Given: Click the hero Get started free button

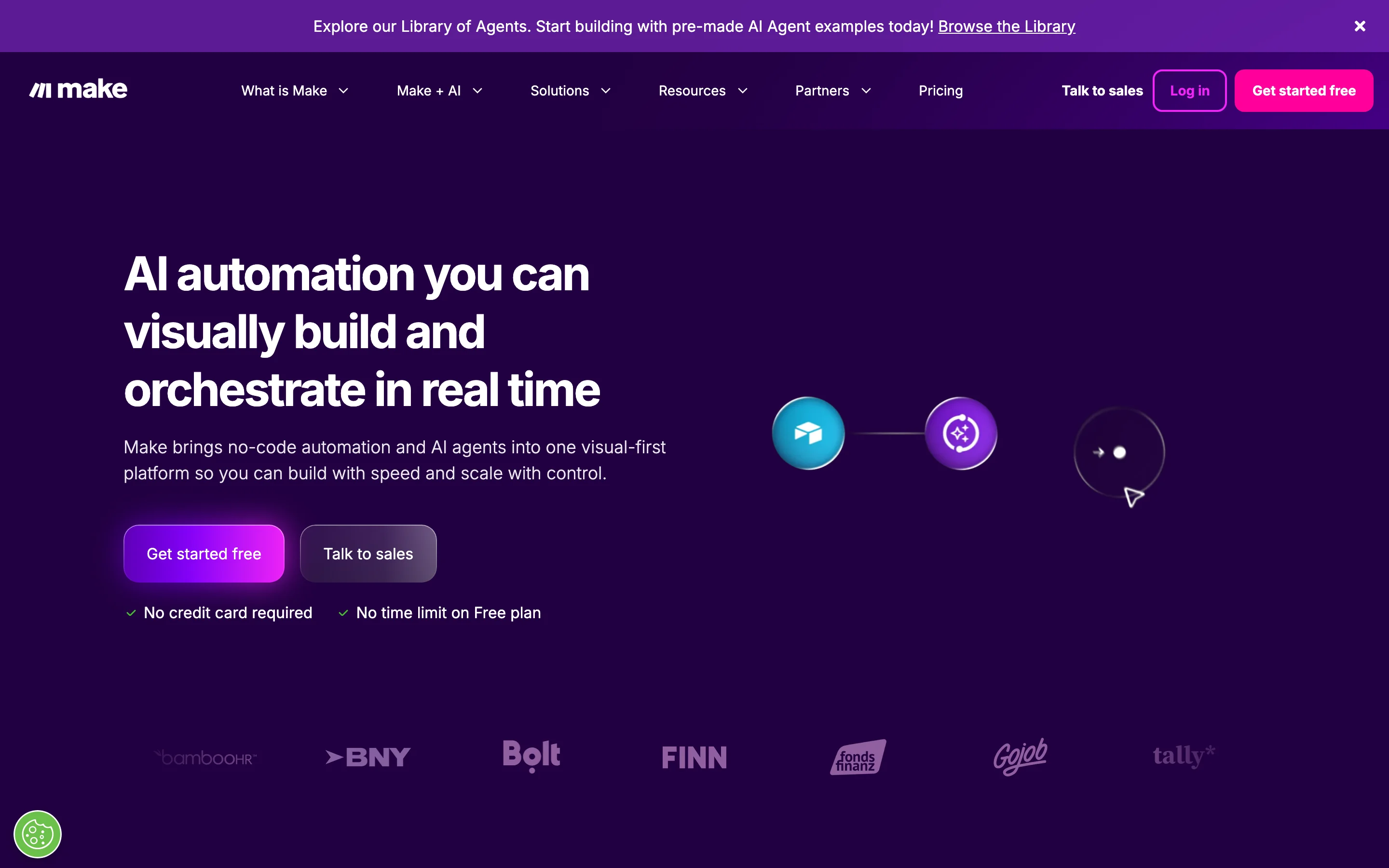Looking at the screenshot, I should pos(204,554).
